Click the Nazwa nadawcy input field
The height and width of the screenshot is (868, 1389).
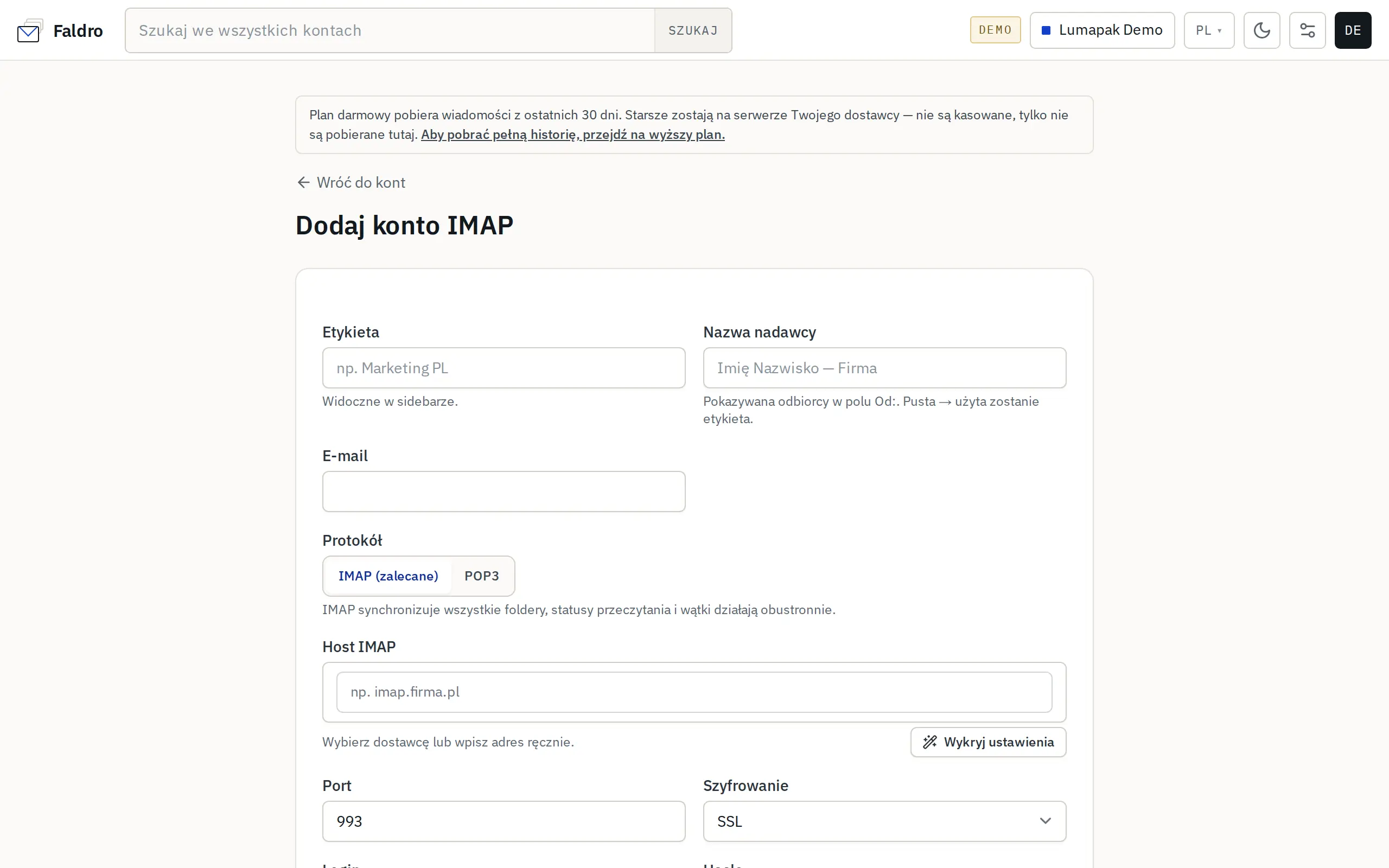[884, 368]
